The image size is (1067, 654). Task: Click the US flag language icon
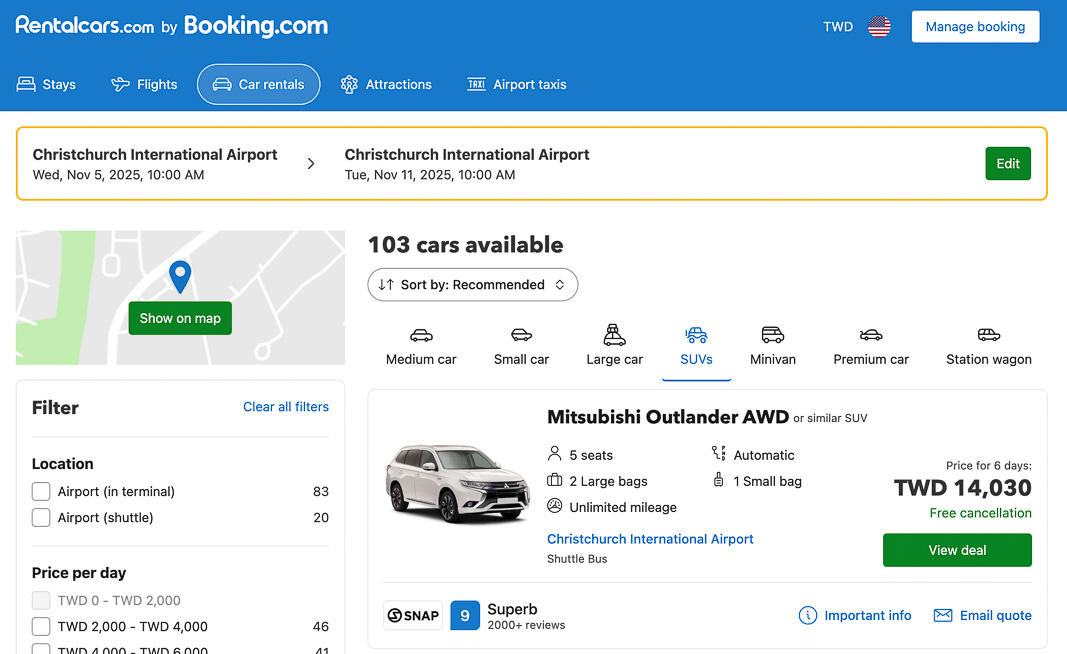pyautogui.click(x=879, y=27)
